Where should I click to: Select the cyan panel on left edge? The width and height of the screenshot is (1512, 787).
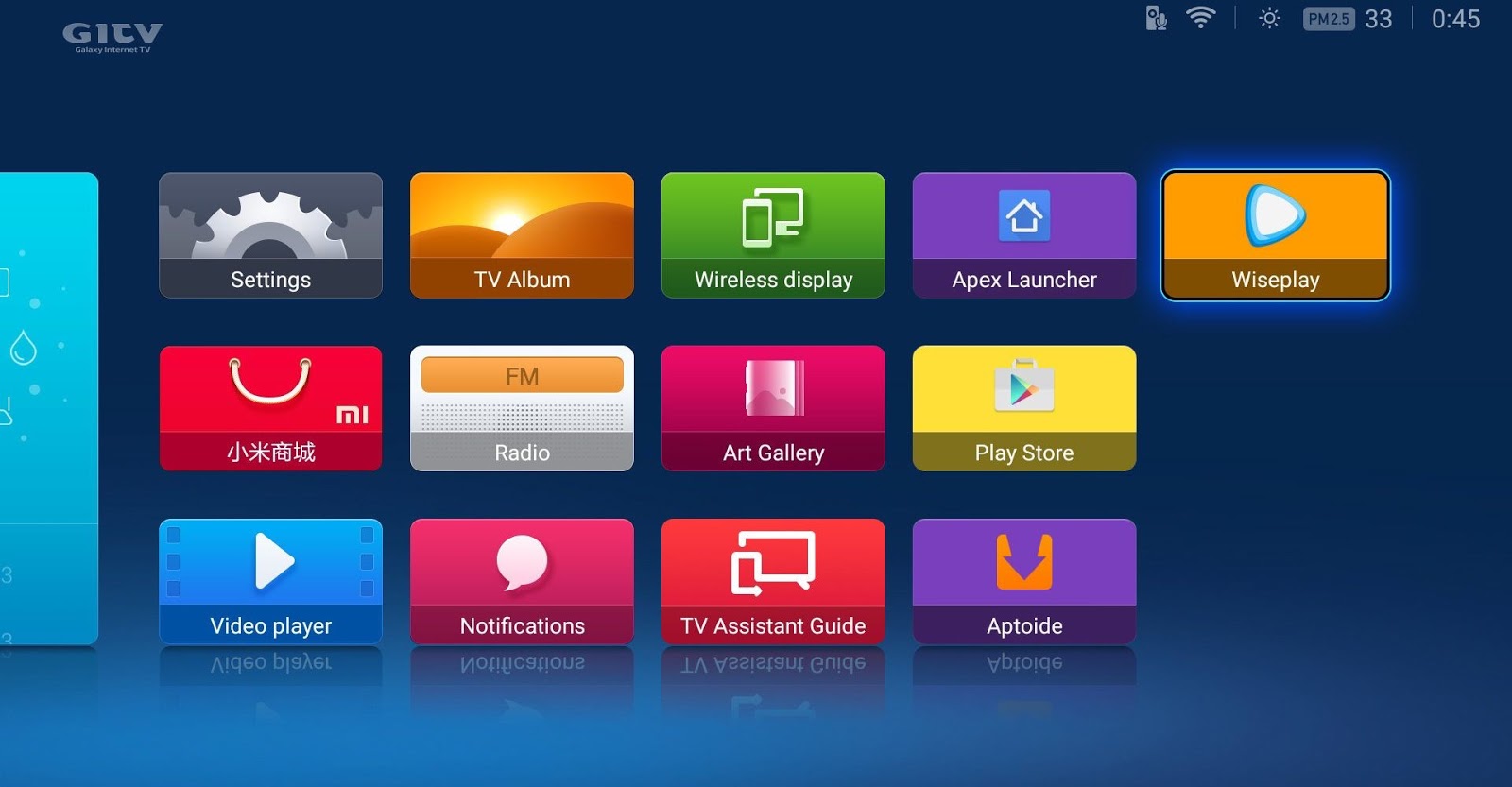coord(49,408)
